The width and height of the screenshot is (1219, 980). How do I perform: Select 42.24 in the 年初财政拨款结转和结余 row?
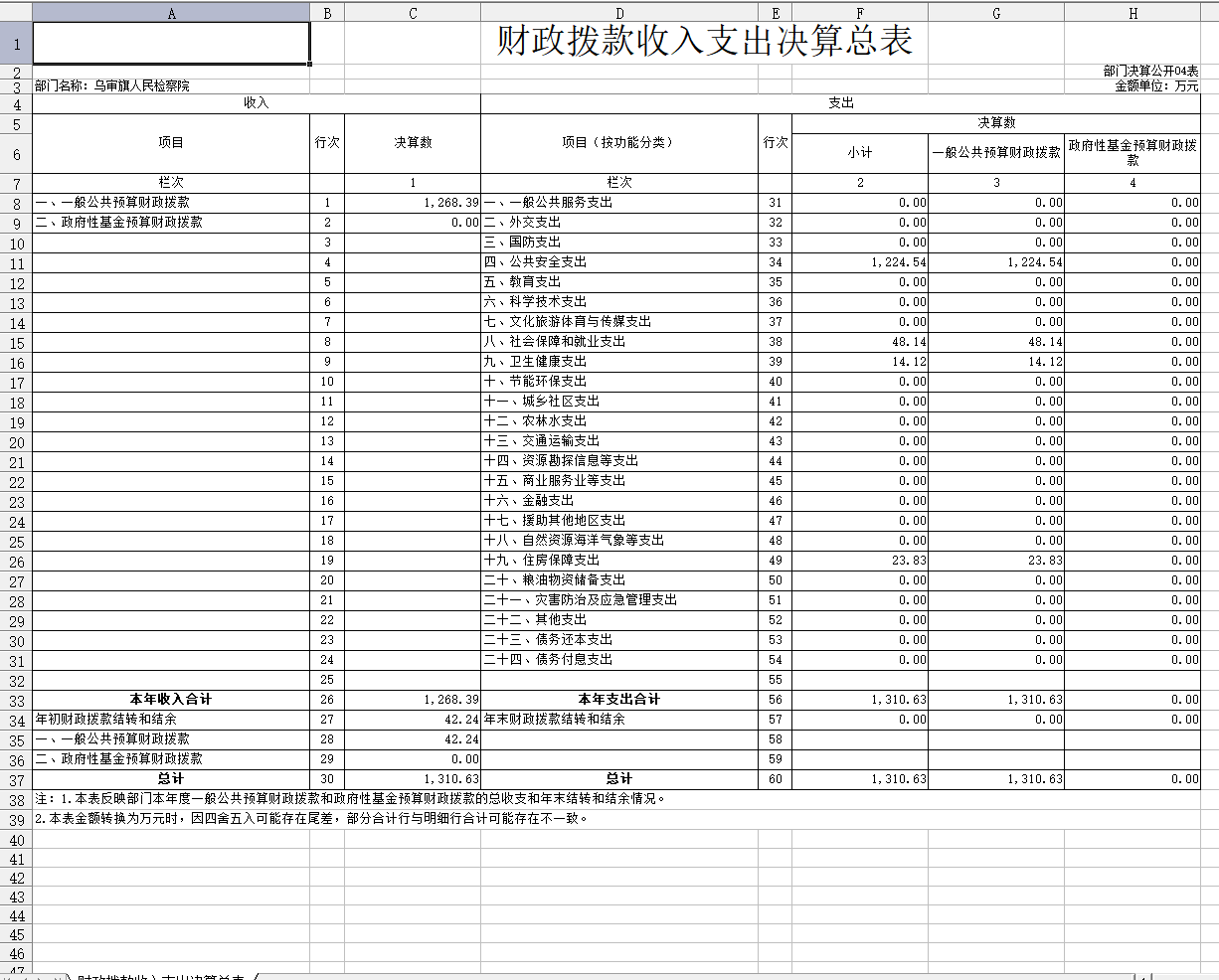[413, 720]
